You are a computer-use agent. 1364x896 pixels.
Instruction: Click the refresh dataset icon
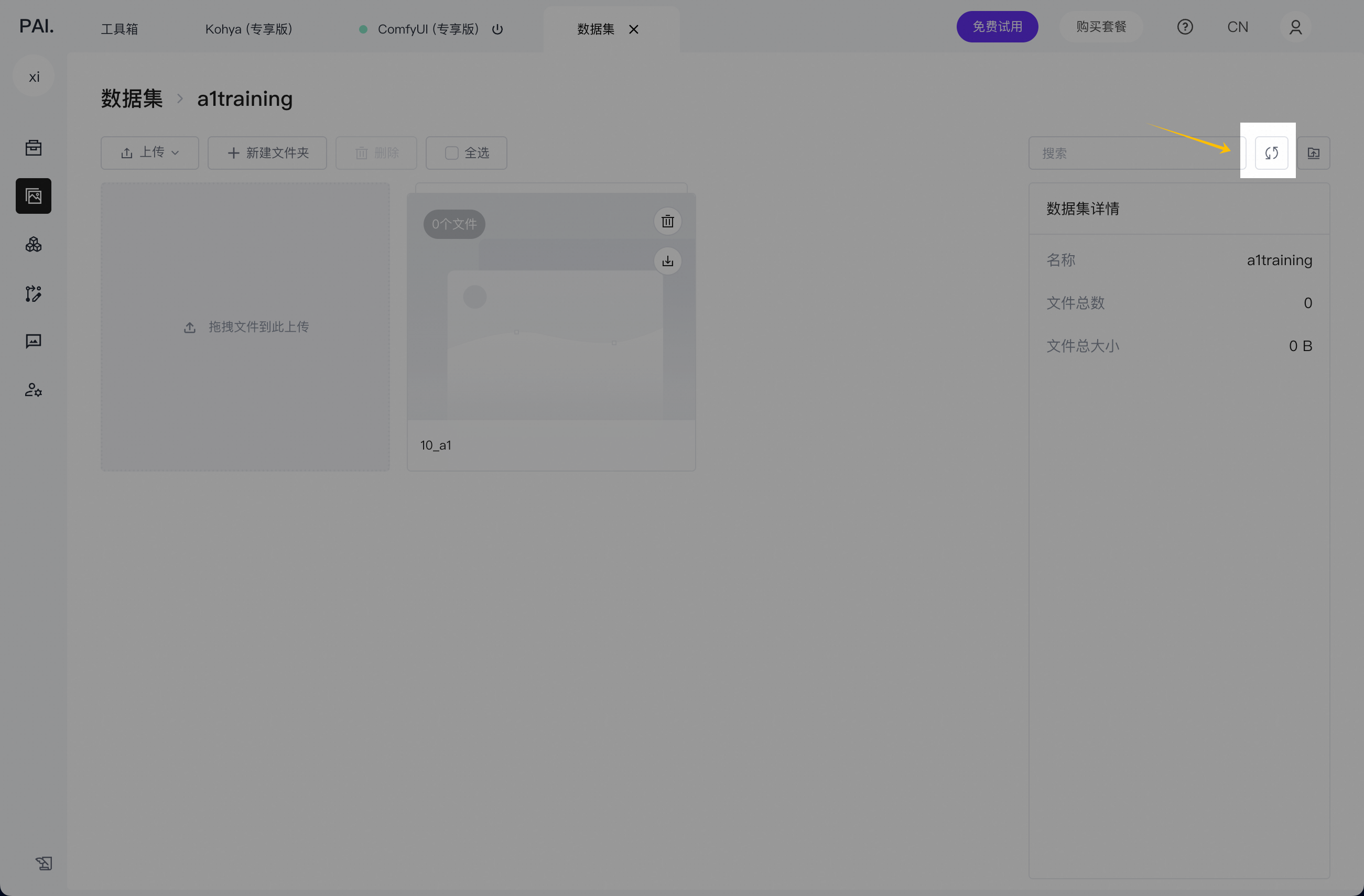1271,153
